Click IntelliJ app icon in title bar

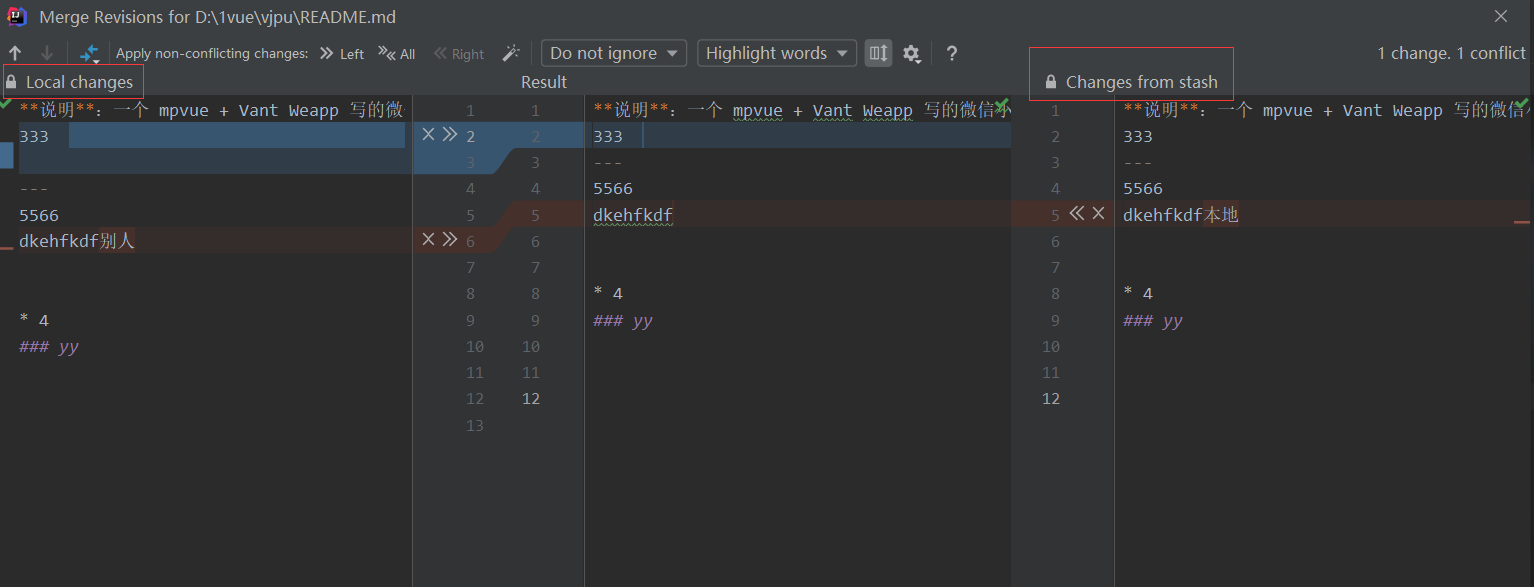click(17, 17)
